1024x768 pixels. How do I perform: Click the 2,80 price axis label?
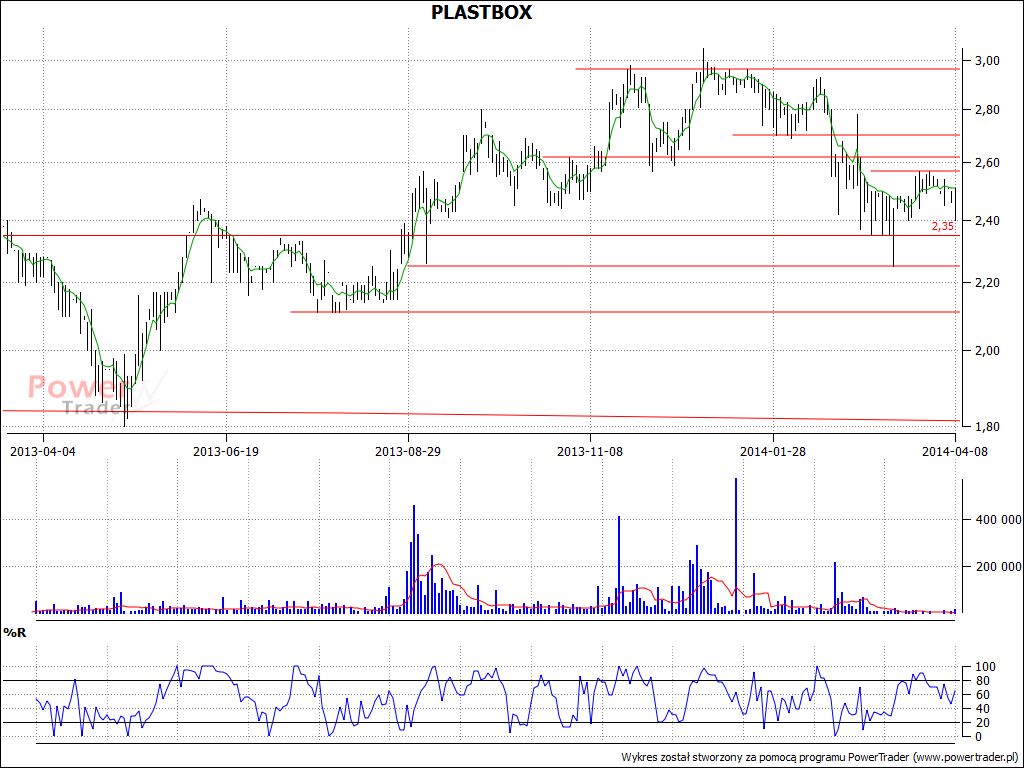987,109
